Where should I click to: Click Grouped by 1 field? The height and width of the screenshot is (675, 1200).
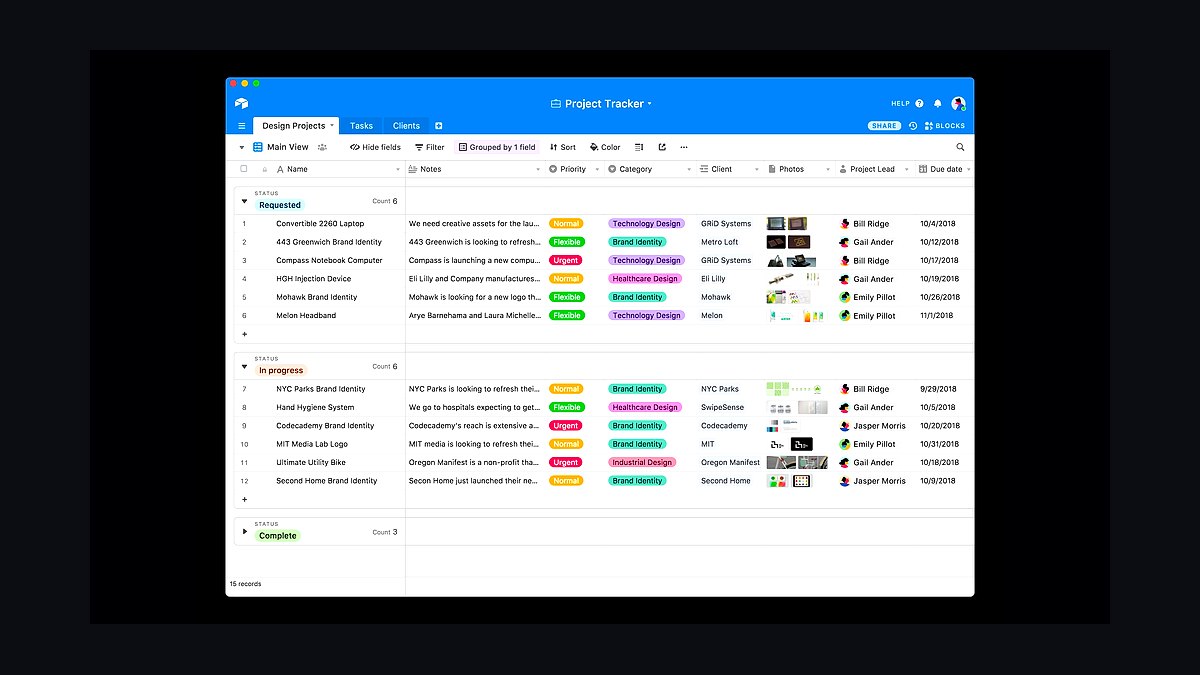(497, 147)
